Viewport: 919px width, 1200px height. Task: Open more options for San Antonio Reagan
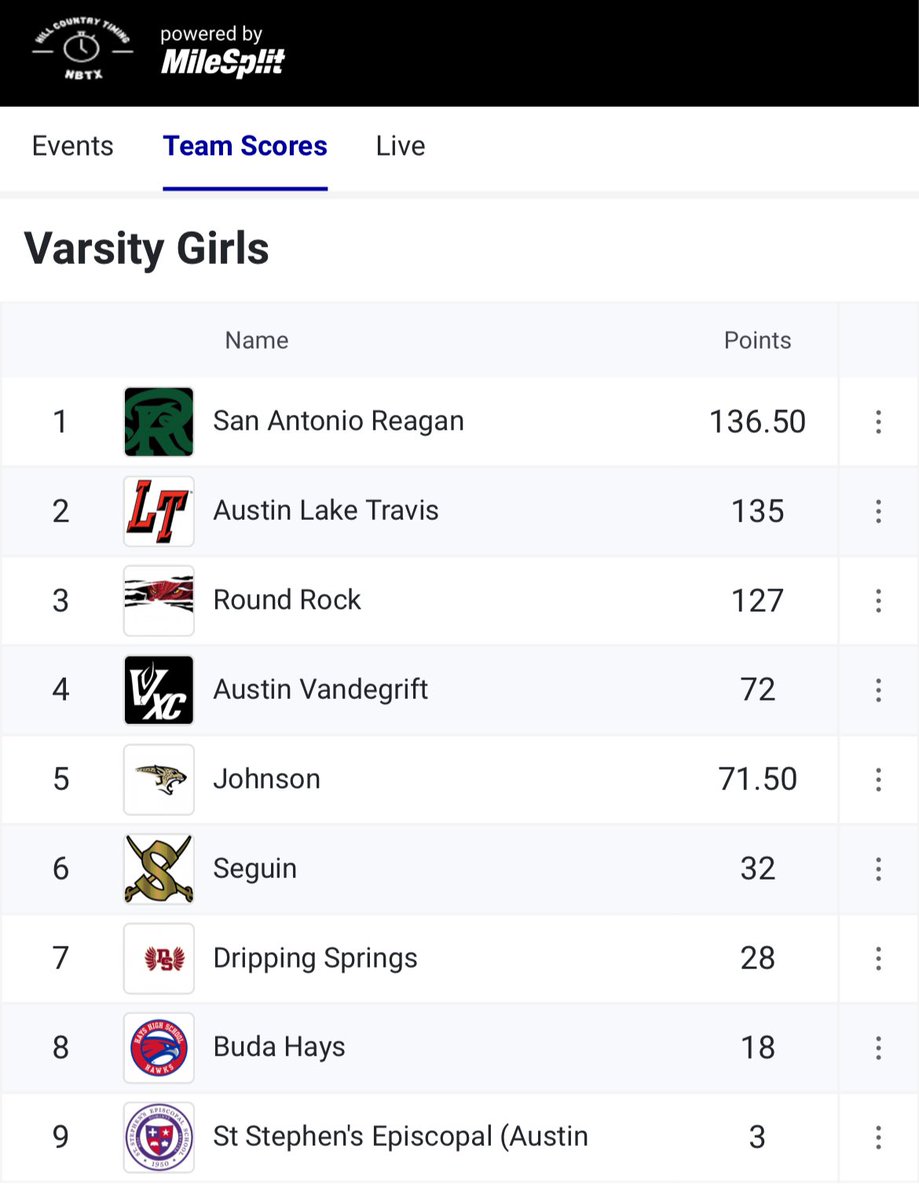tap(878, 422)
